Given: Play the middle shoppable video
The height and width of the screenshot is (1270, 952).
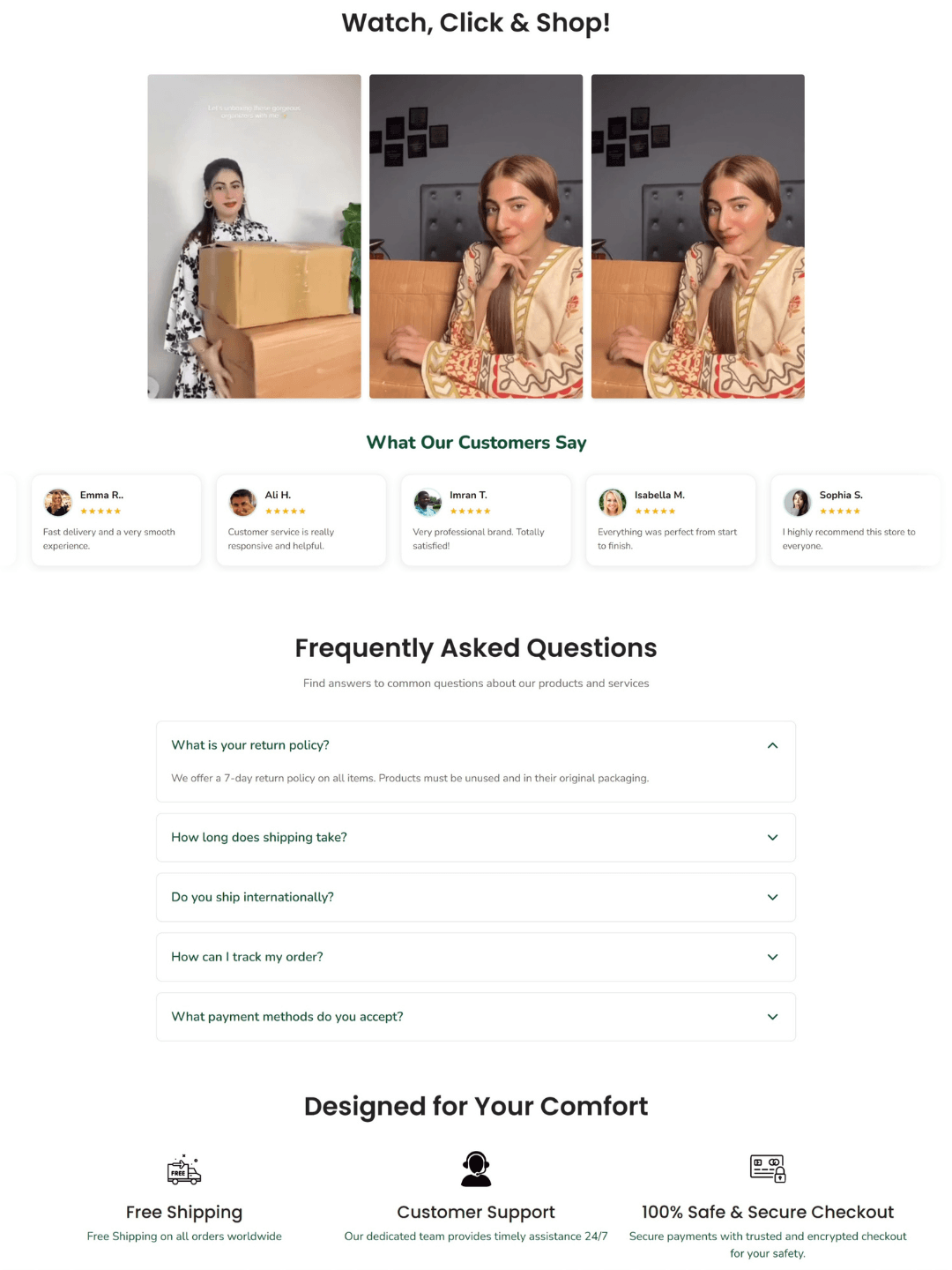Looking at the screenshot, I should tap(476, 236).
